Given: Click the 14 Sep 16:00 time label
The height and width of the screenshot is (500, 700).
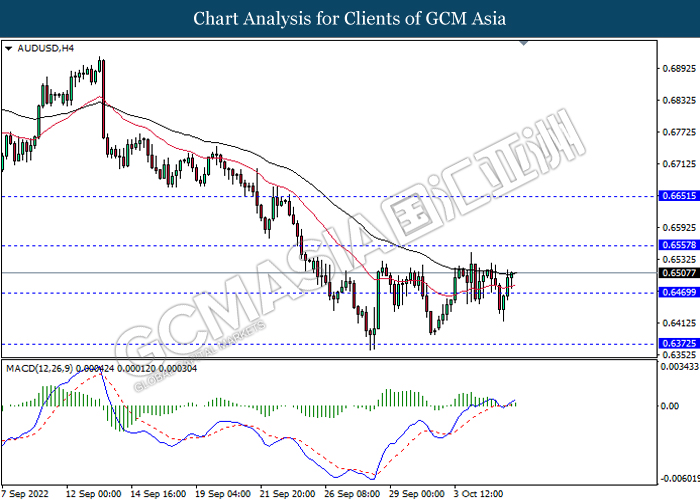Looking at the screenshot, I should click(x=158, y=494).
